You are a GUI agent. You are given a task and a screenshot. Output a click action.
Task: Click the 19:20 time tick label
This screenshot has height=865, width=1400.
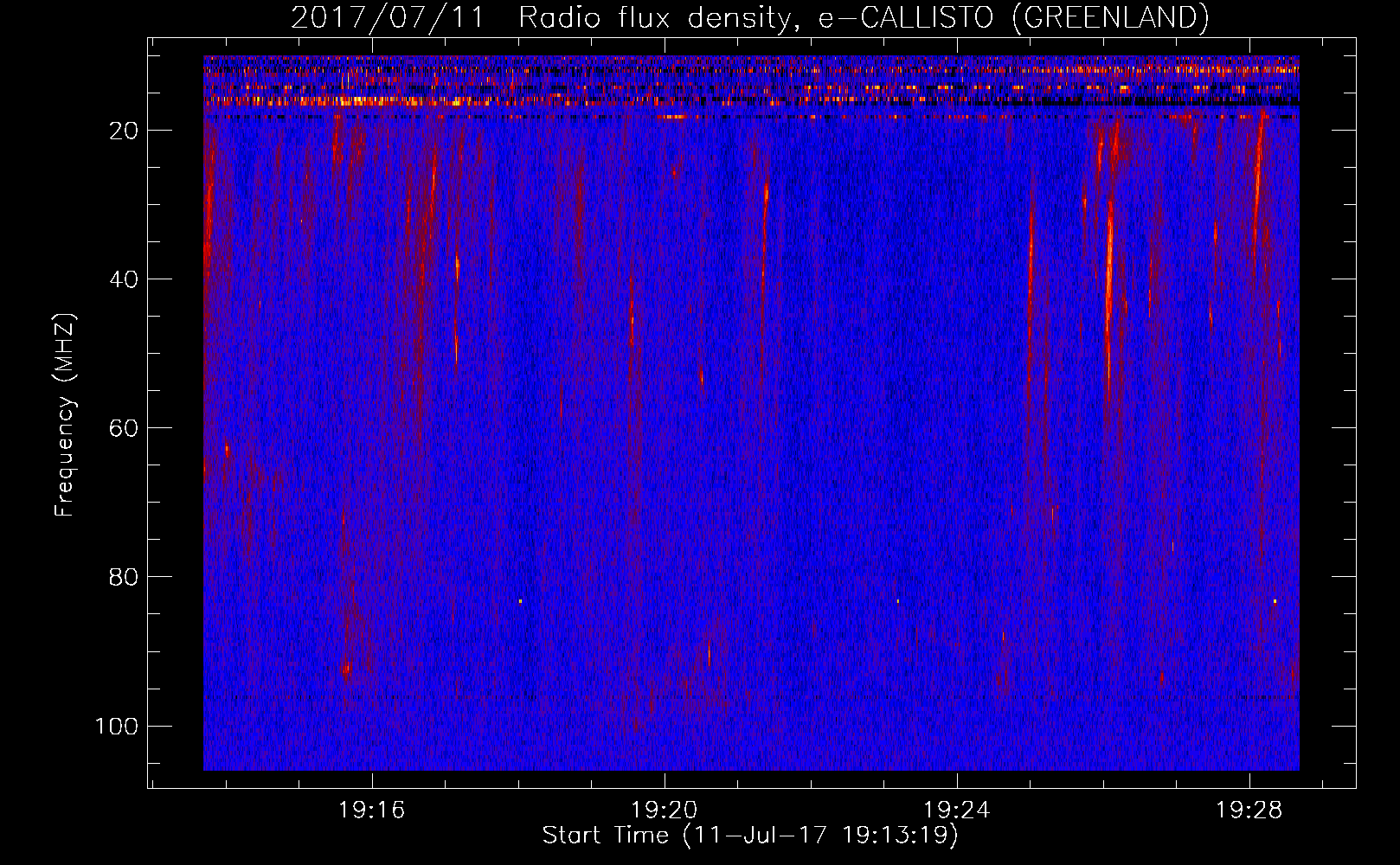pyautogui.click(x=664, y=810)
